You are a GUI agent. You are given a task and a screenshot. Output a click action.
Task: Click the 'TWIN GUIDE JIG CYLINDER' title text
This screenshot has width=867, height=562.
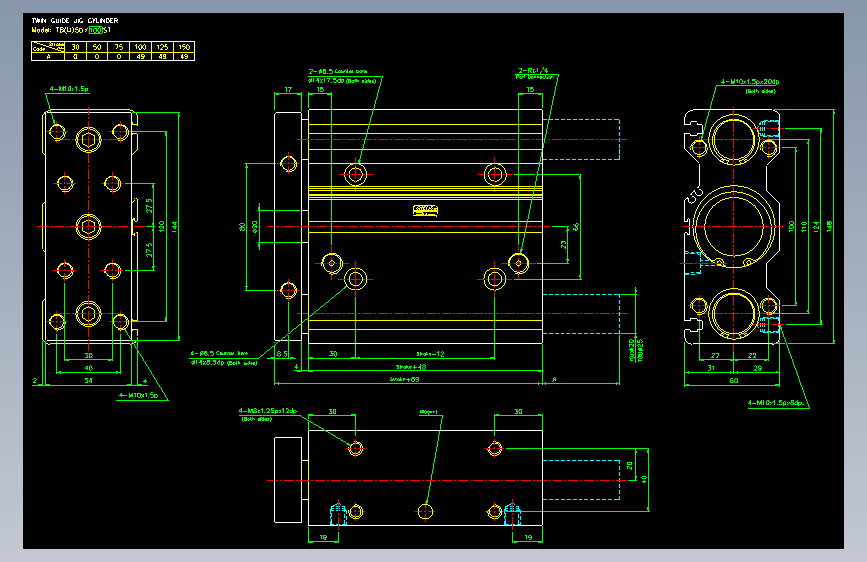(x=75, y=20)
